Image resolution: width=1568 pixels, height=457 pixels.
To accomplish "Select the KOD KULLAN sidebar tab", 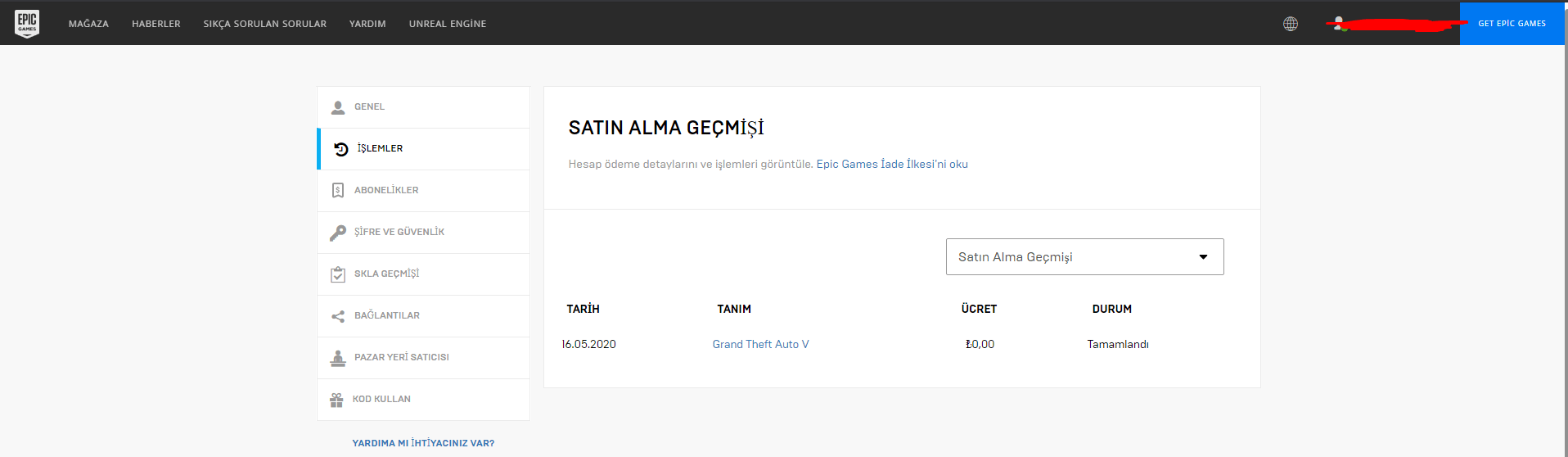I will point(424,400).
